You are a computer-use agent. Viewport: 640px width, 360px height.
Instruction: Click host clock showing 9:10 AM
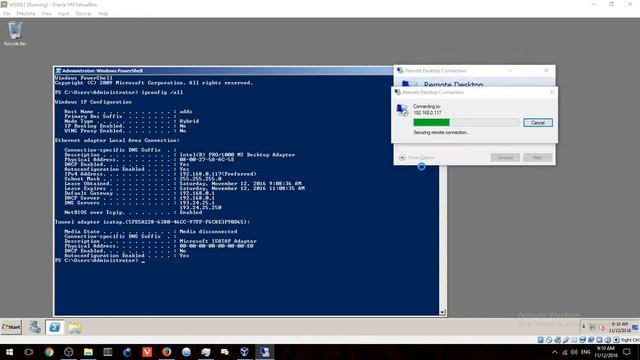click(x=606, y=352)
